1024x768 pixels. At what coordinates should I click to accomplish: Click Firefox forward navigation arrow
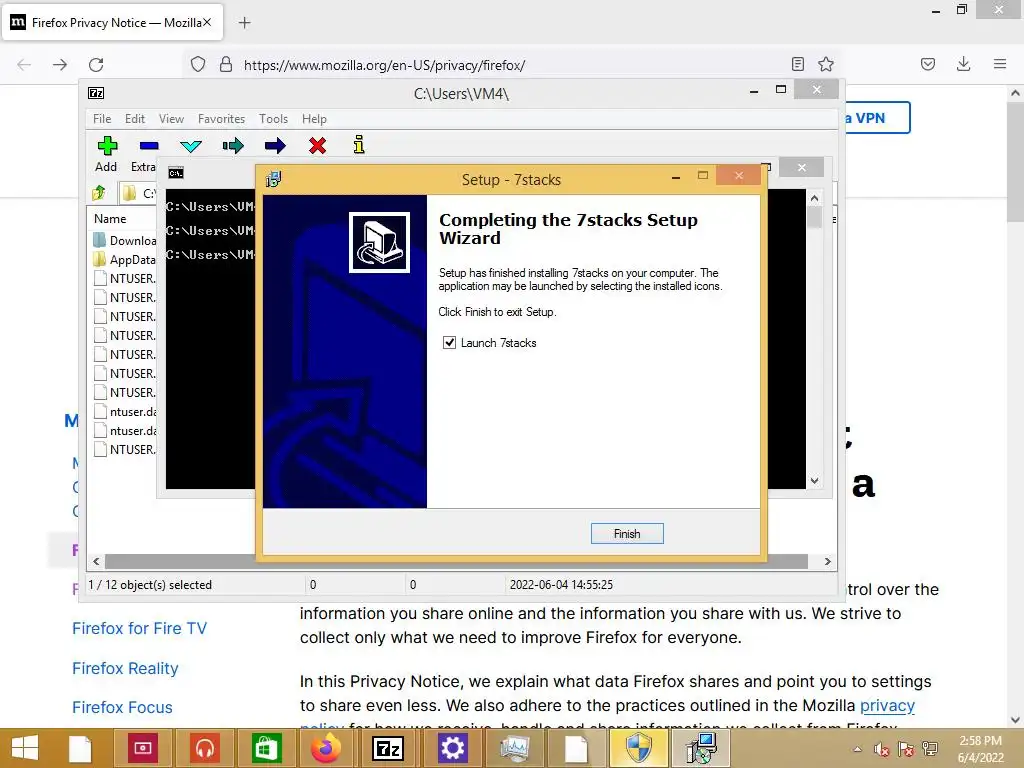(60, 65)
